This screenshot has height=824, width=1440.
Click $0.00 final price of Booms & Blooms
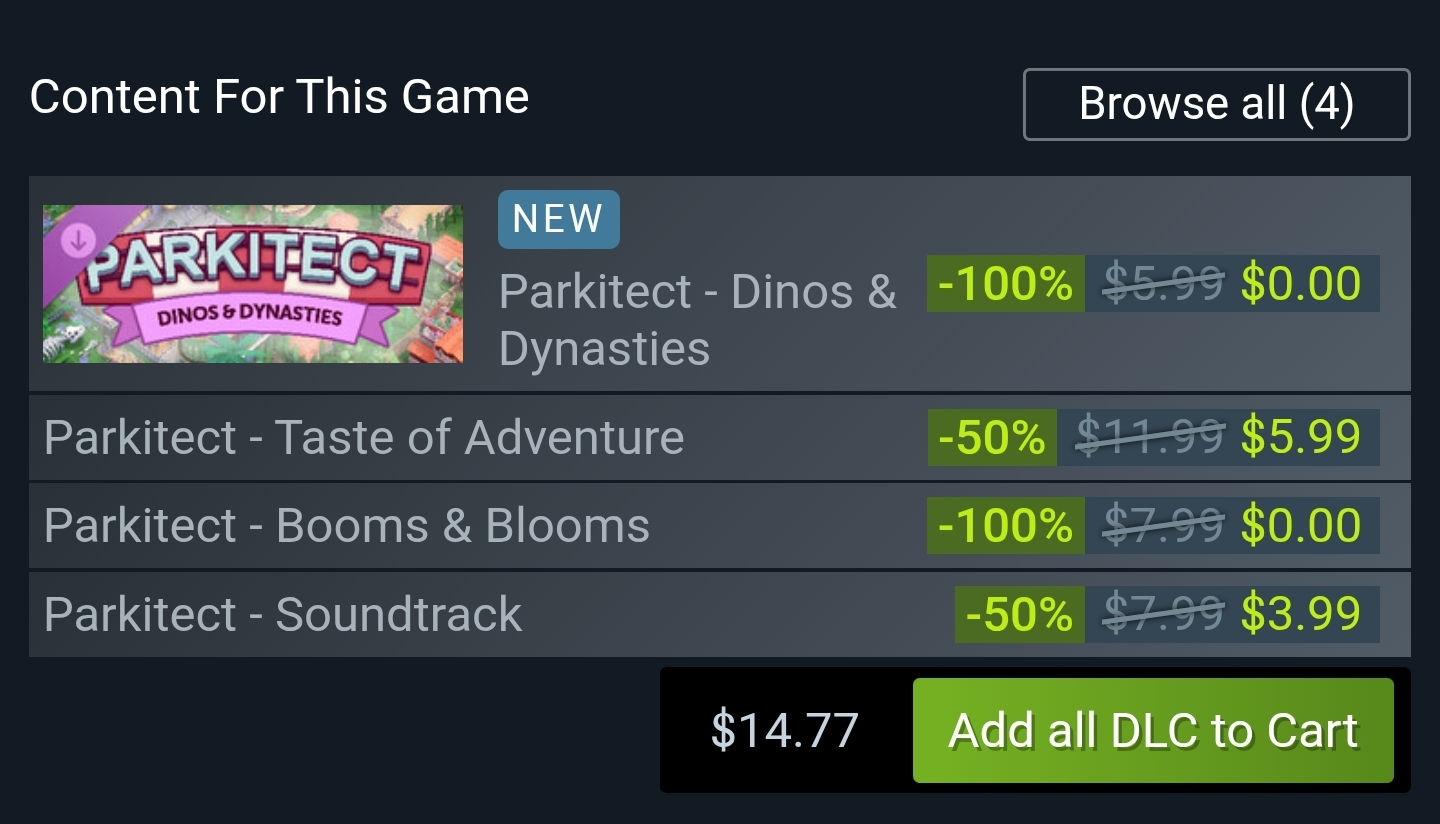tap(1301, 526)
